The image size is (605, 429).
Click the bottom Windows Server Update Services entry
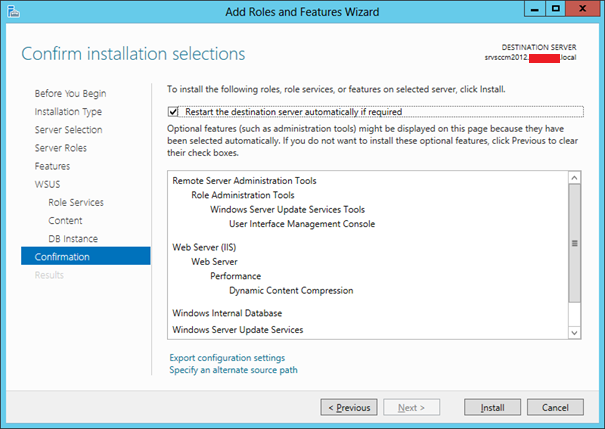click(x=238, y=330)
